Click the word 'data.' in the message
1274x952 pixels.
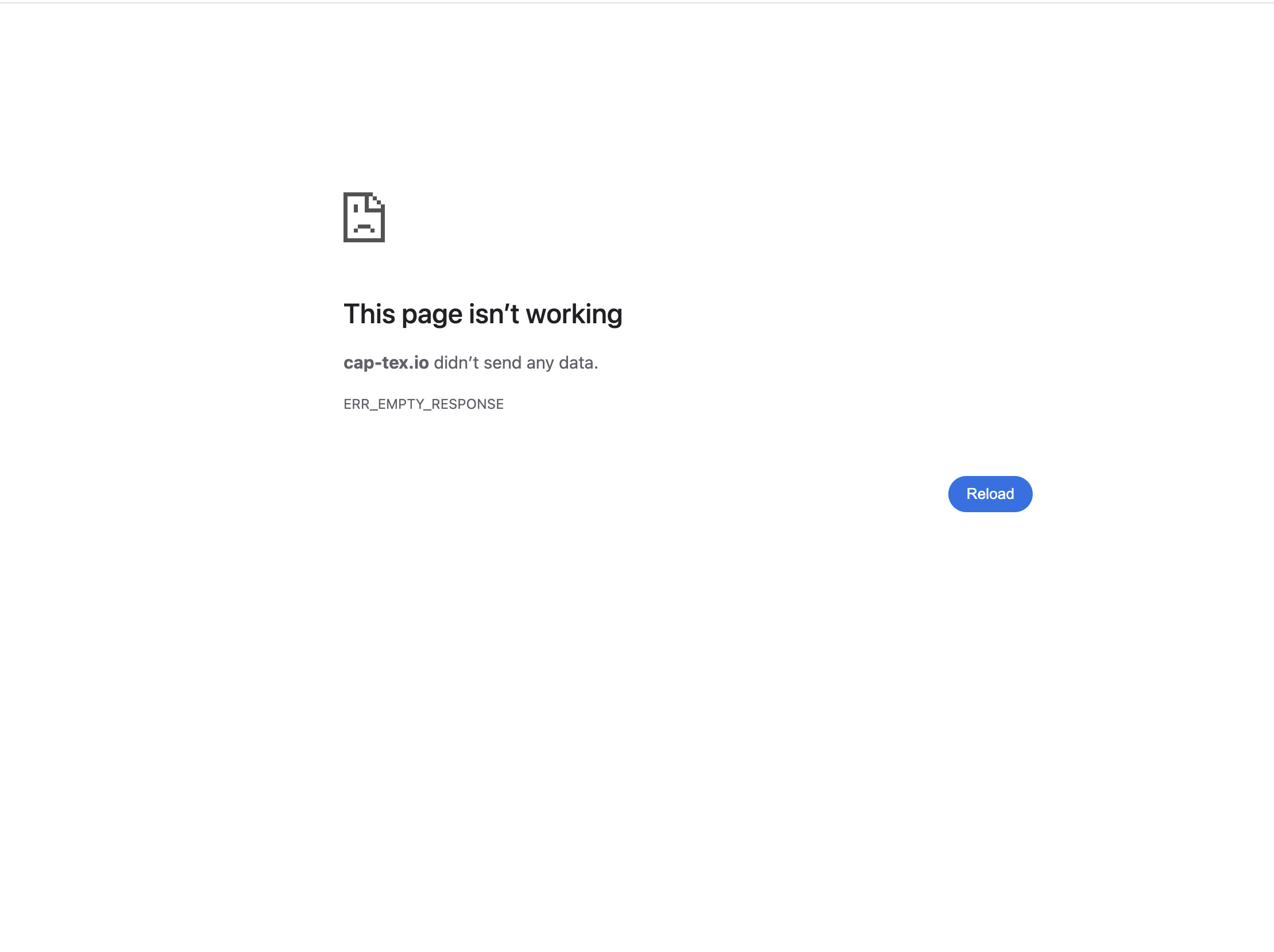pyautogui.click(x=578, y=363)
